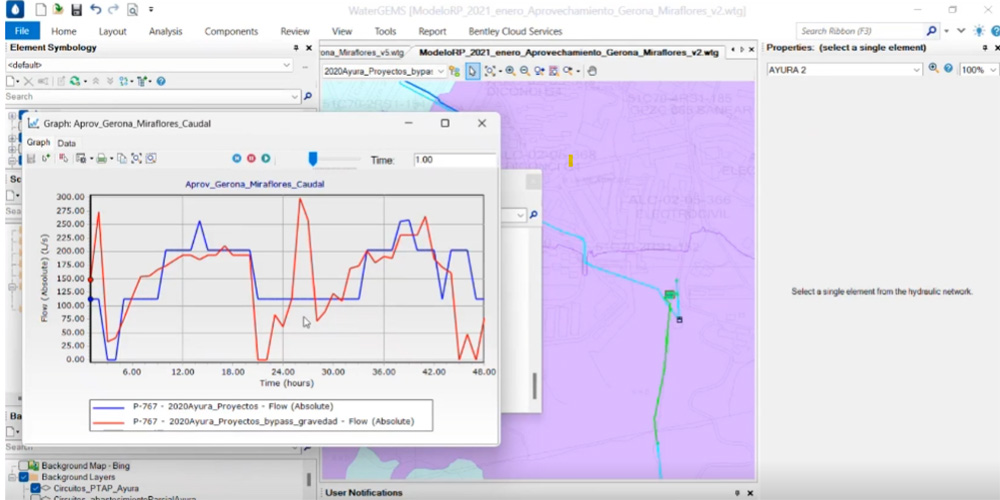Viewport: 1000px width, 500px height.
Task: Click the Refresh icon in Element Symbology toolbar
Action: 76,81
